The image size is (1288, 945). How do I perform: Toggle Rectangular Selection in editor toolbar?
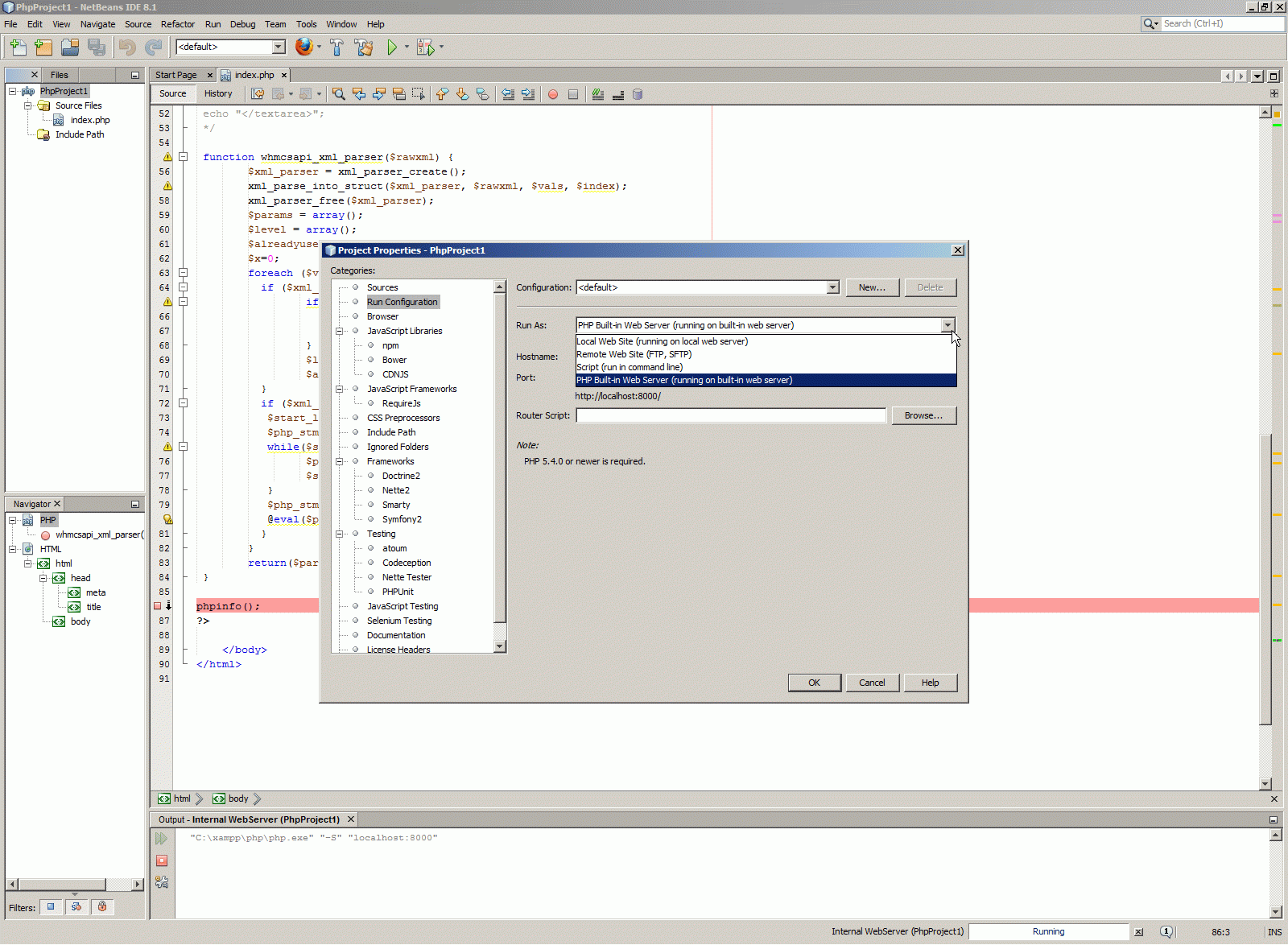point(419,94)
